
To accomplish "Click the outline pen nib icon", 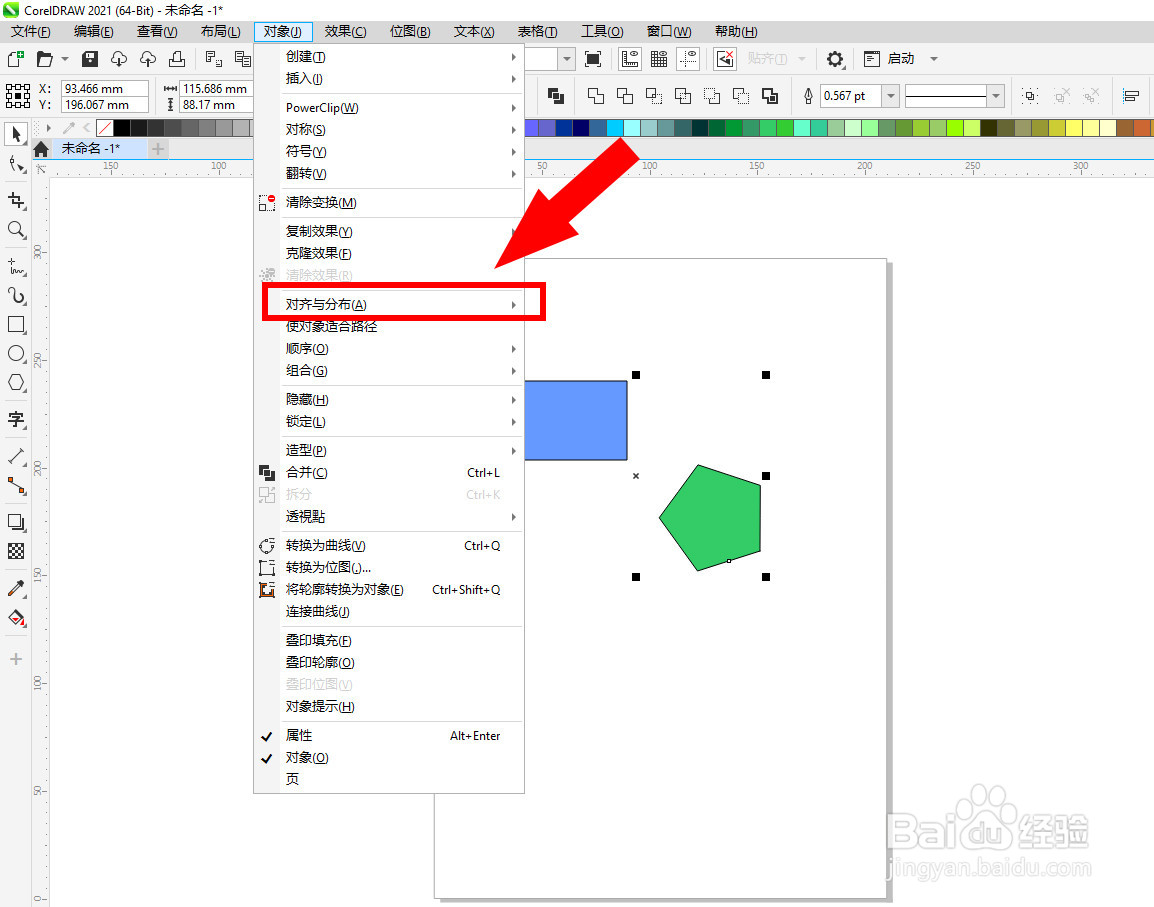I will pos(808,96).
